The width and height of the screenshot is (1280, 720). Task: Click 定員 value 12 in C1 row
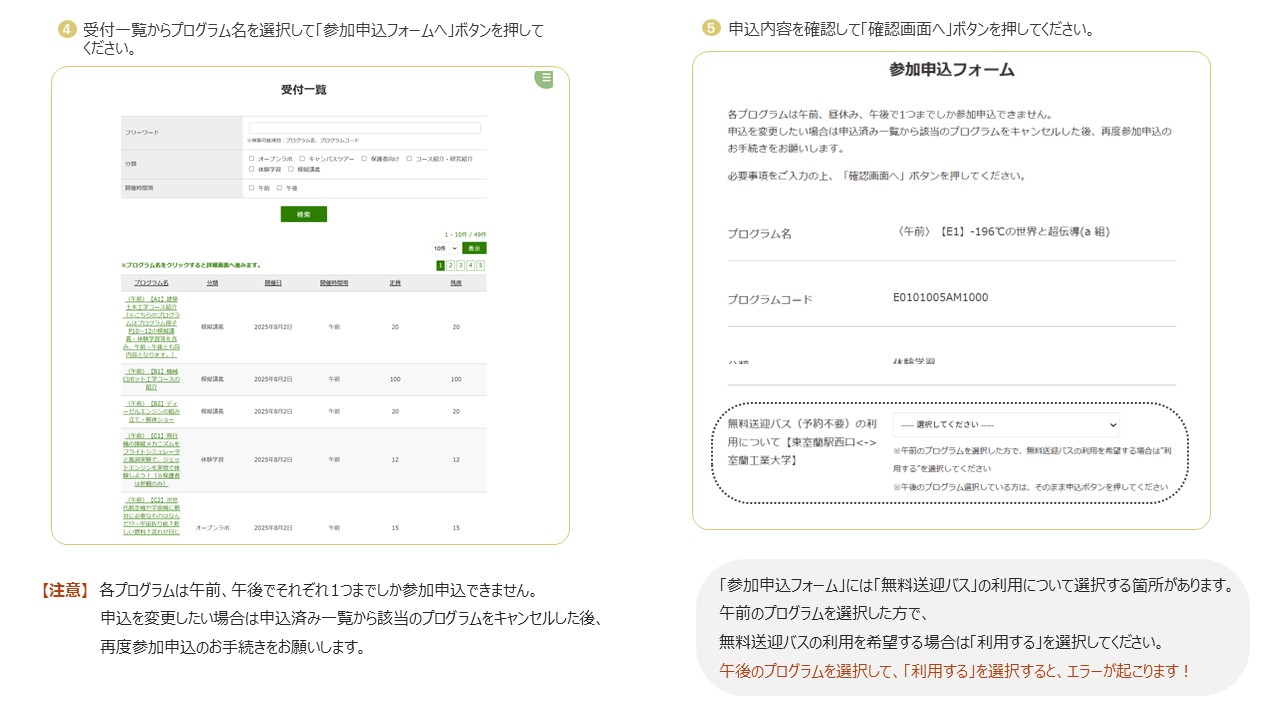coord(395,459)
